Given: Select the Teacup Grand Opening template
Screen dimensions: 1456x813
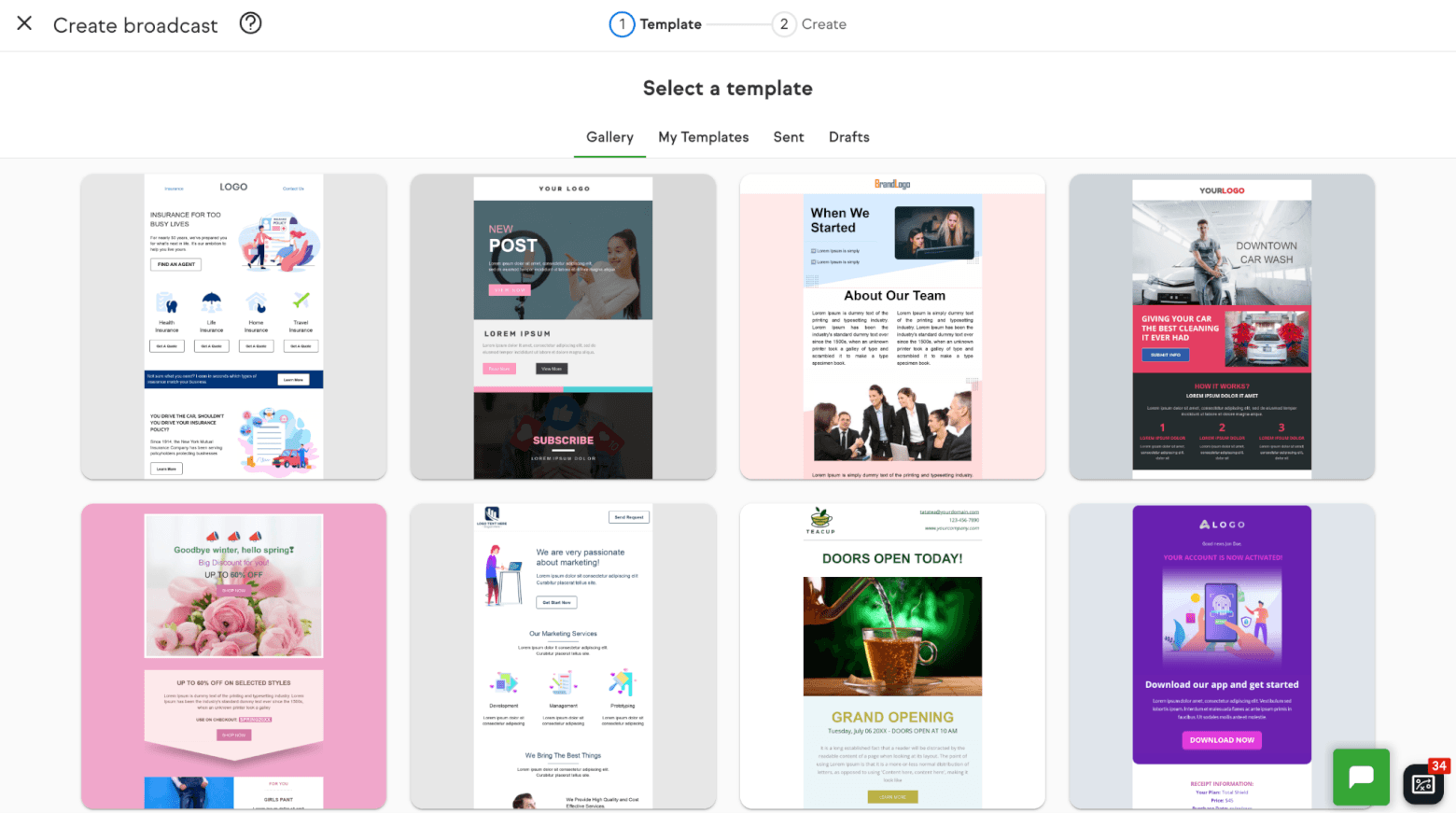Looking at the screenshot, I should 892,653.
